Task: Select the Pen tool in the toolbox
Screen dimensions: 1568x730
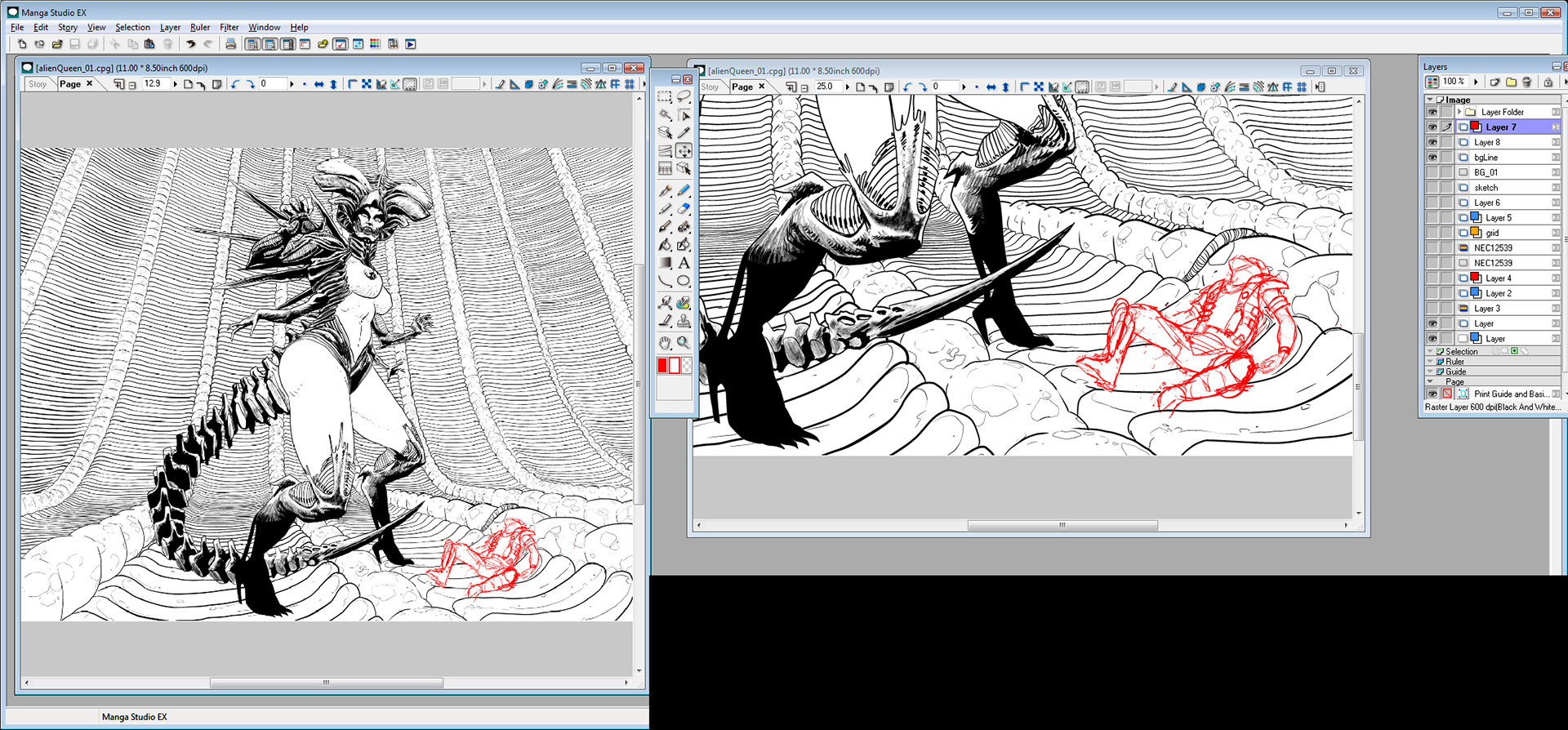Action: 665,190
